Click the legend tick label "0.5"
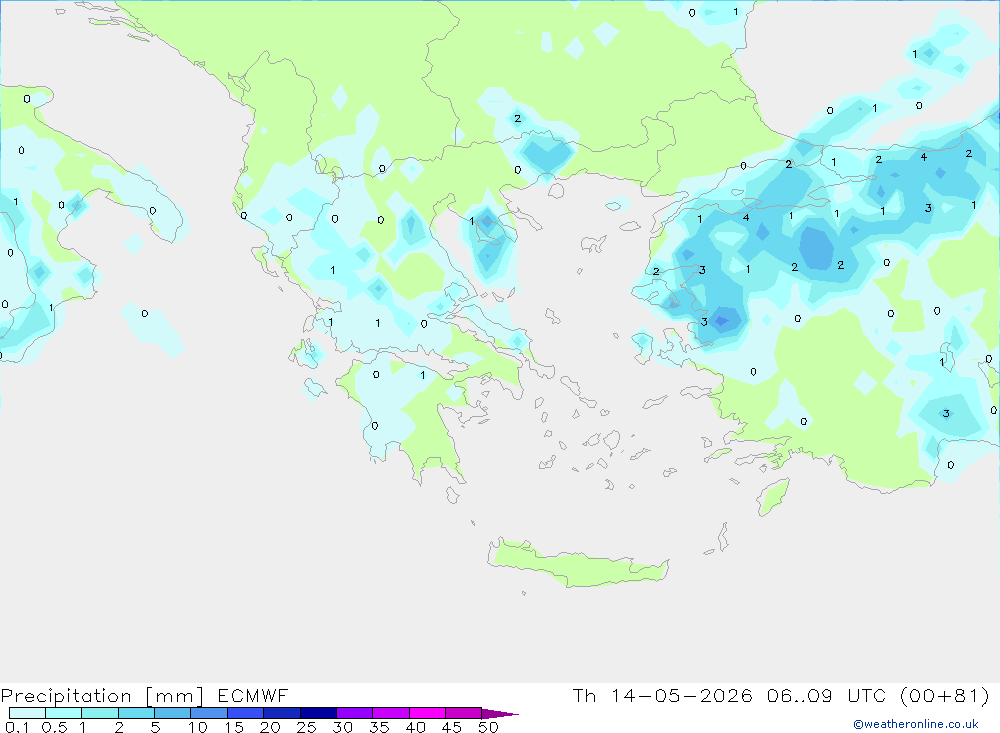1000x733 pixels. tap(54, 727)
